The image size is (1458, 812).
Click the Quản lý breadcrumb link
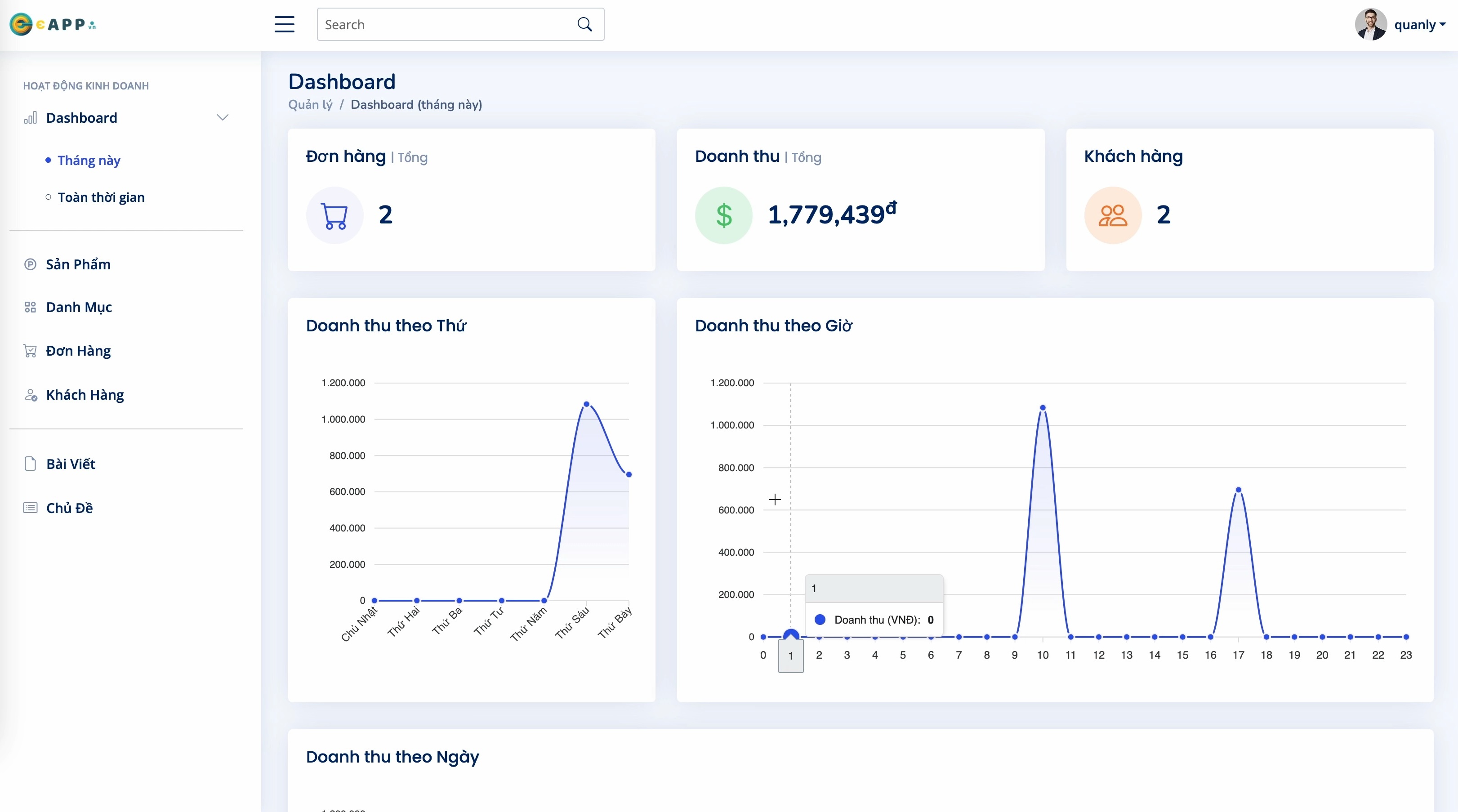pyautogui.click(x=310, y=105)
